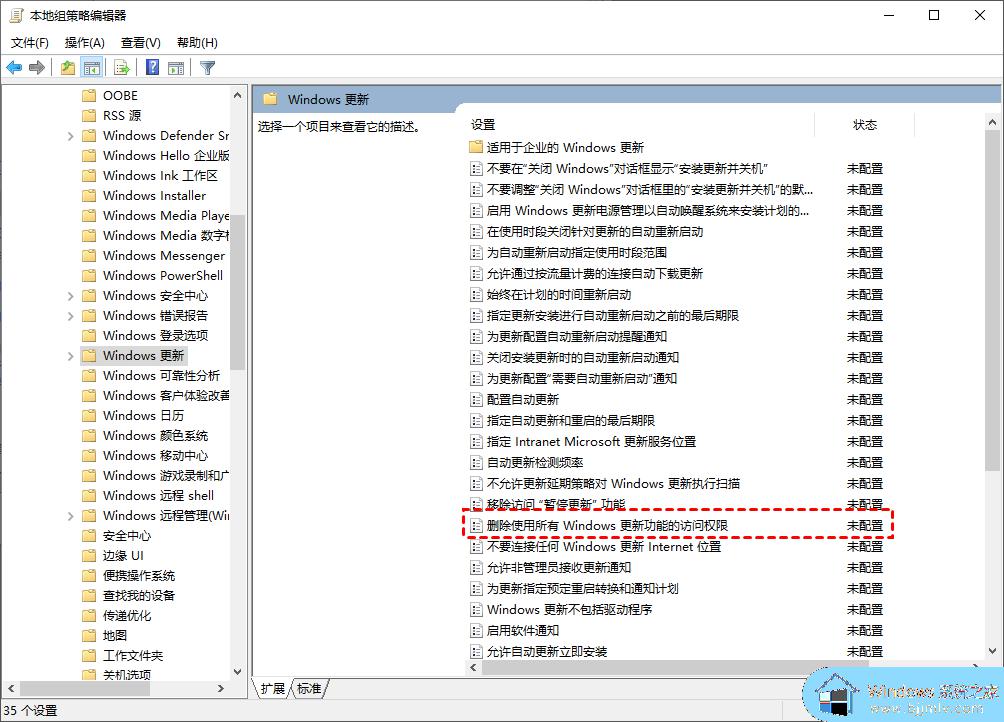Image resolution: width=1004 pixels, height=722 pixels.
Task: Click policy icon beside 自动更新检测频率
Action: (x=476, y=463)
